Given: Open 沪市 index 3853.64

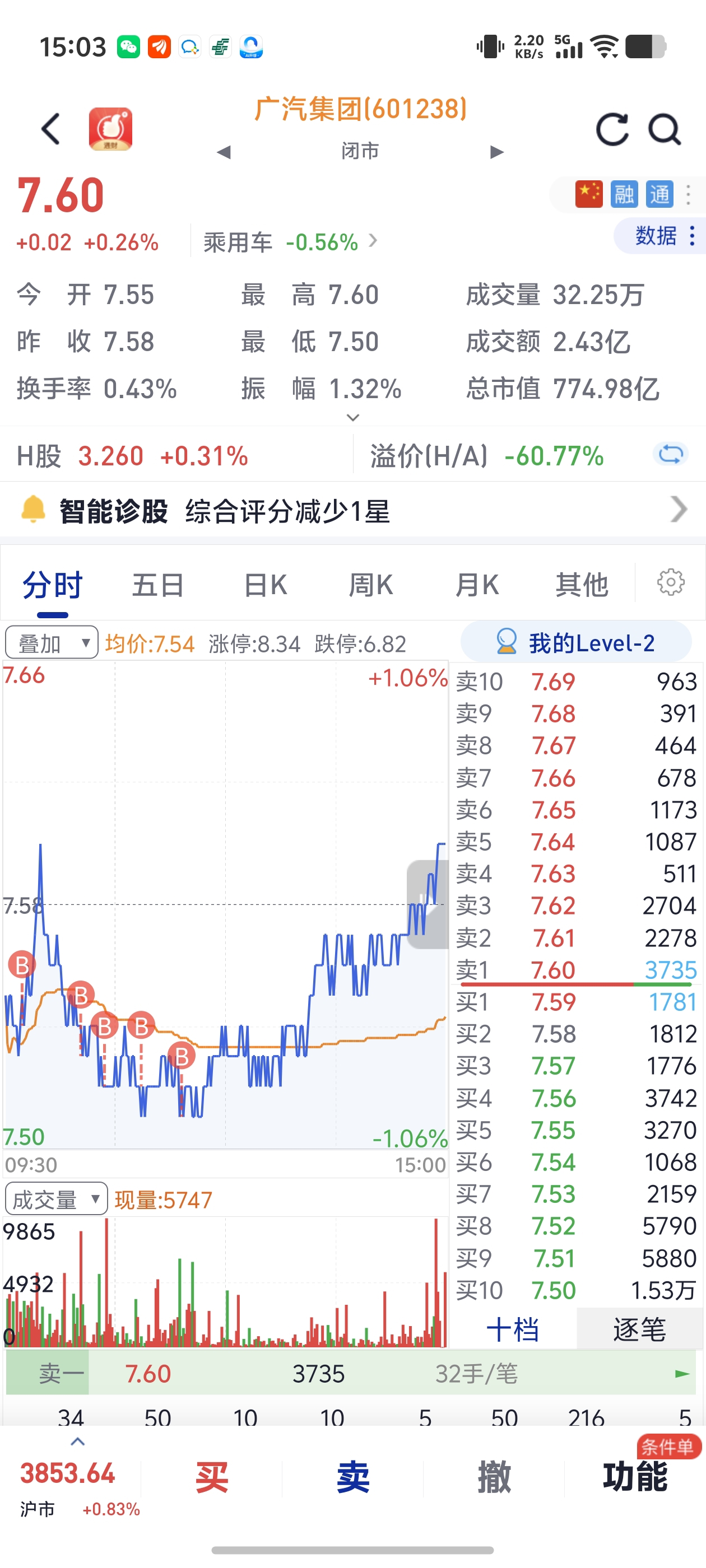Looking at the screenshot, I should [x=68, y=1474].
